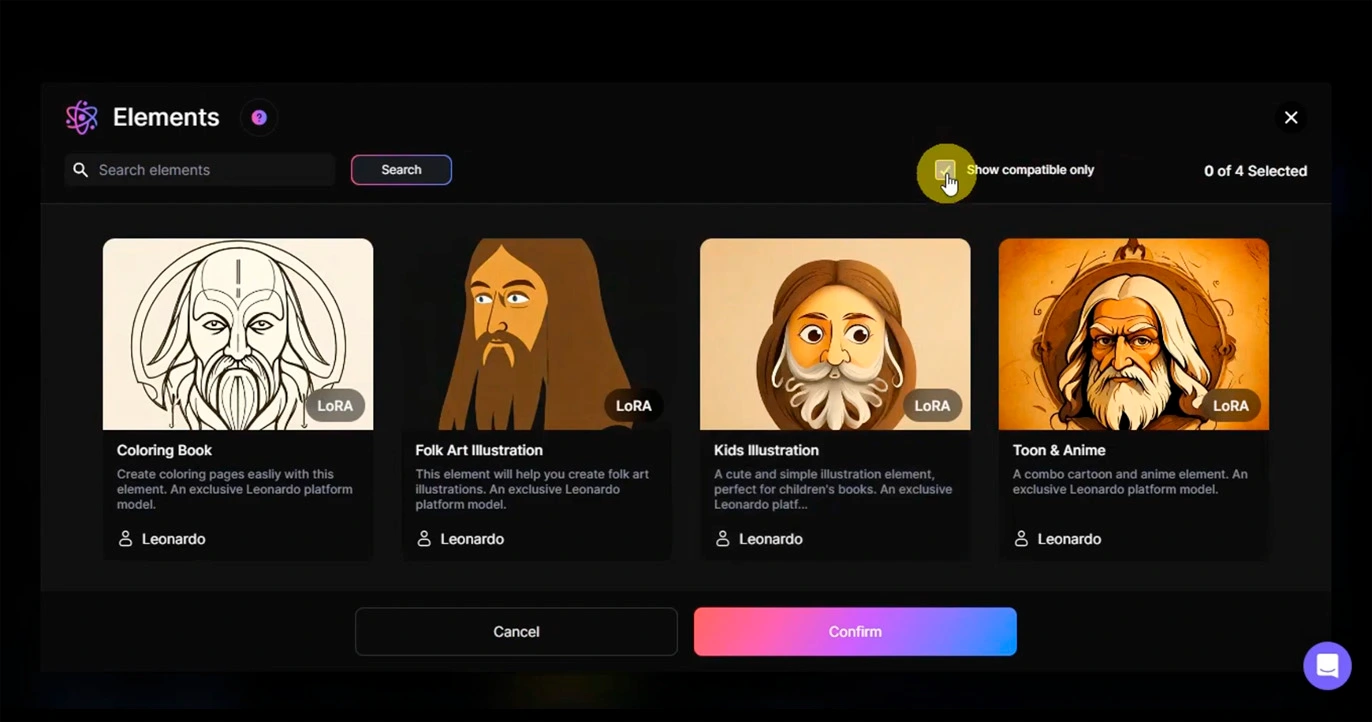Click the user icon under Kids Illustration
The image size is (1372, 722).
[722, 539]
